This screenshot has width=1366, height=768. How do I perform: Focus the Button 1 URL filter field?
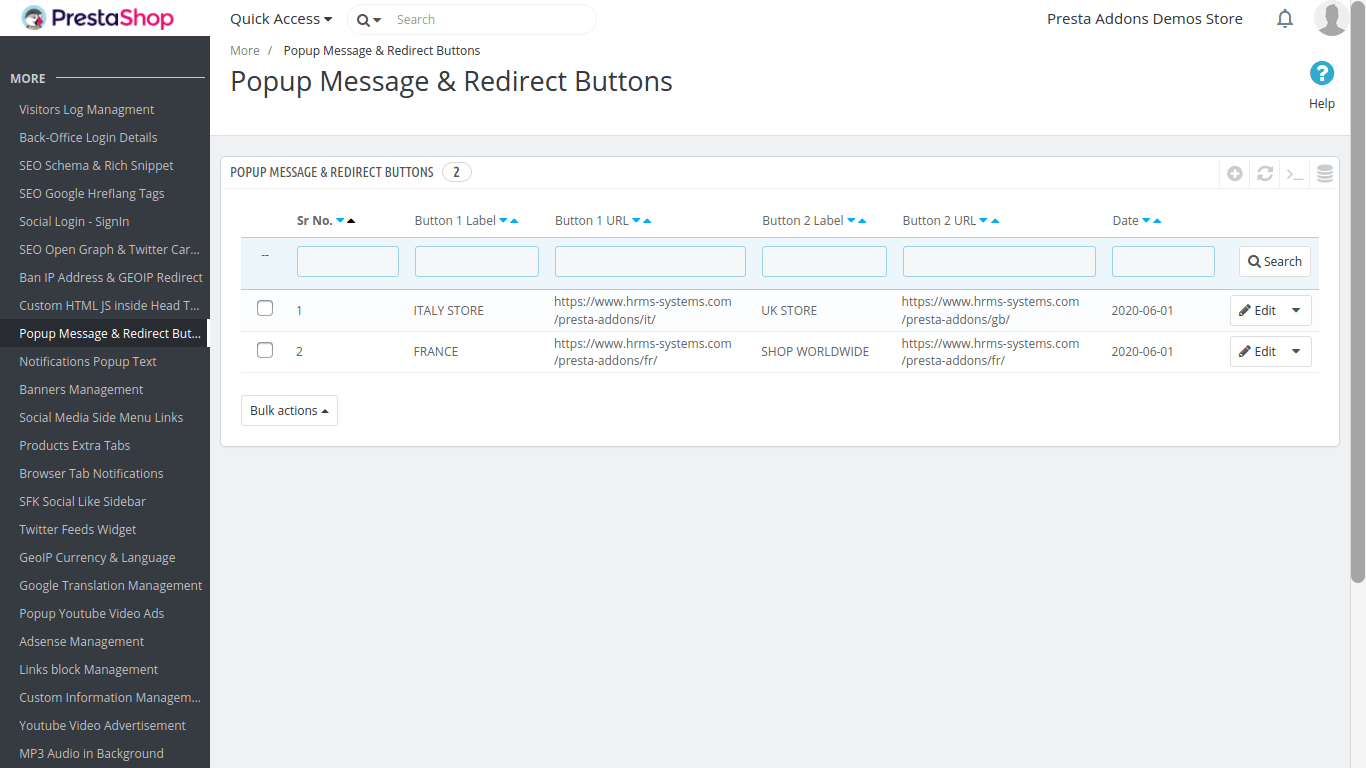(x=650, y=261)
